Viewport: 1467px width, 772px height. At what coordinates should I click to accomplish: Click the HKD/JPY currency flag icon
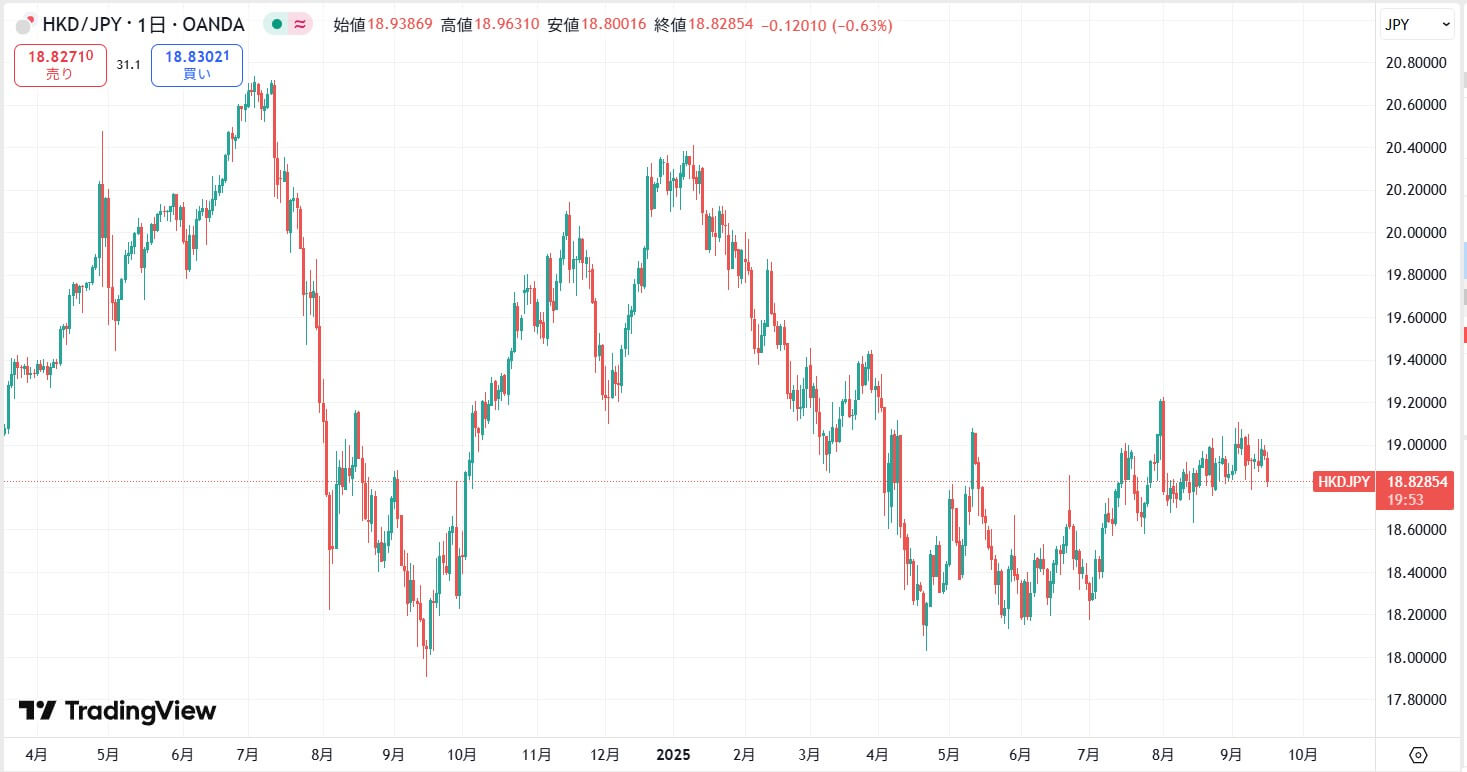click(25, 25)
